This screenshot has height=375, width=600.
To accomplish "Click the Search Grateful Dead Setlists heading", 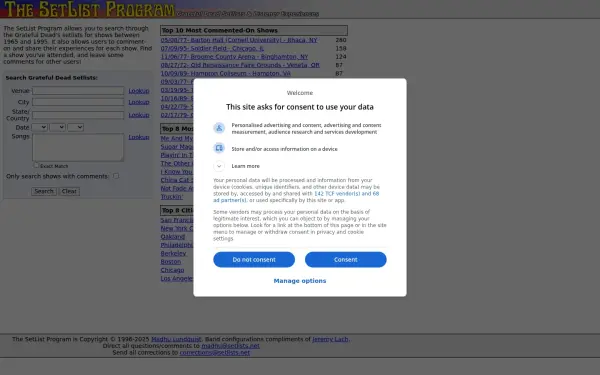I will click(x=52, y=78).
